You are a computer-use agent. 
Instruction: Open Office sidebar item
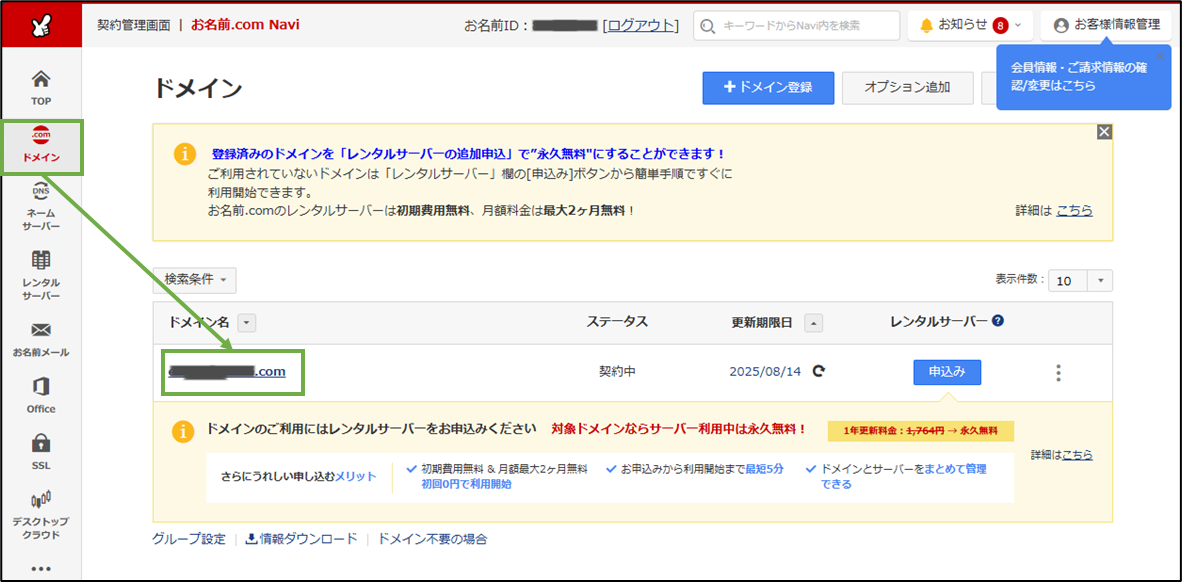[41, 396]
